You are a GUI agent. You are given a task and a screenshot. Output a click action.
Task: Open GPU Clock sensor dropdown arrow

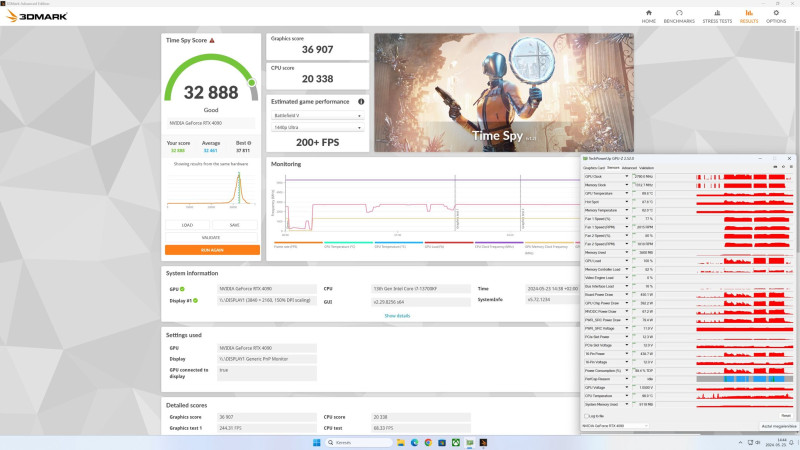click(627, 177)
